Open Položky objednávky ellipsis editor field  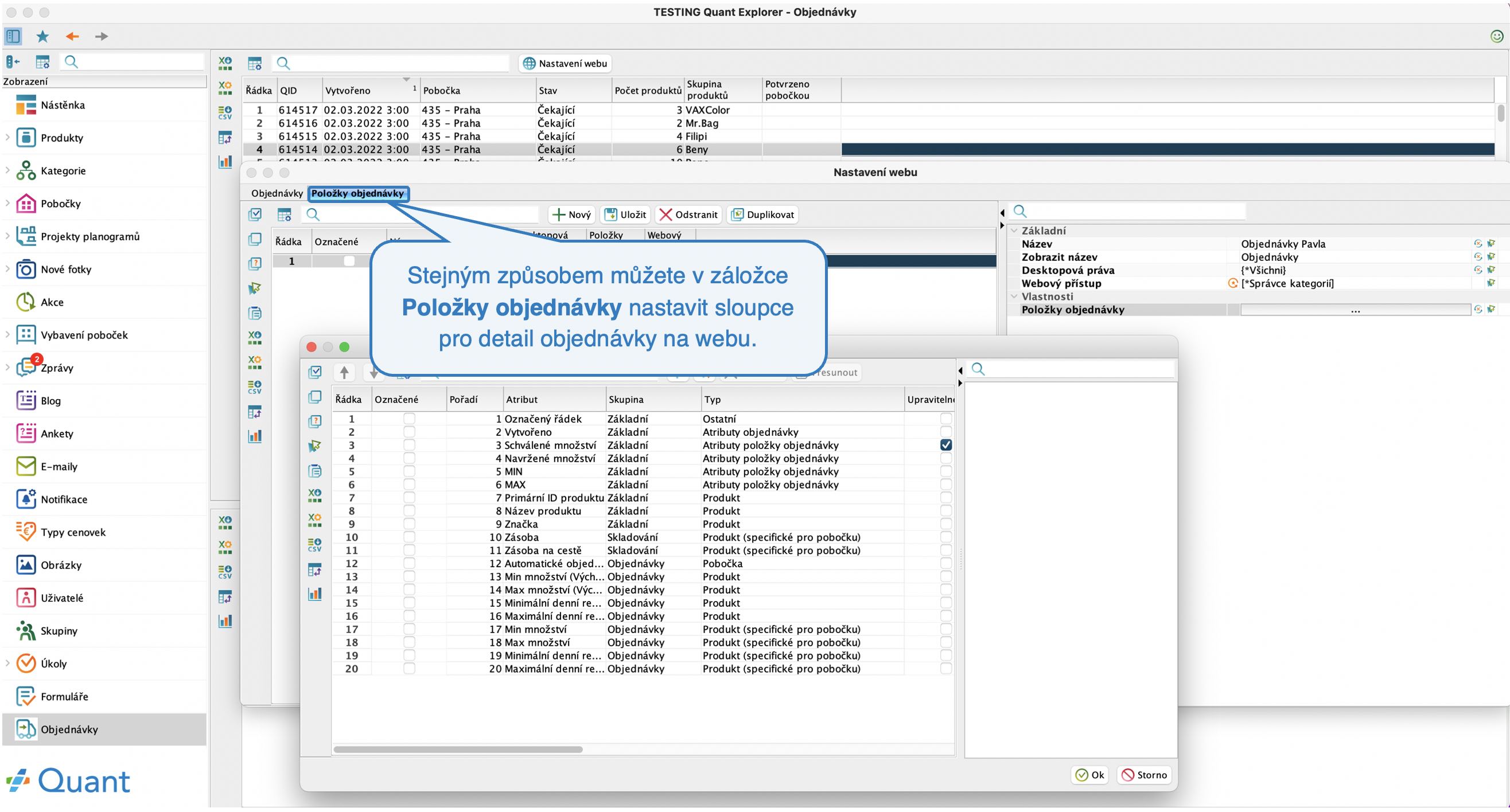tap(1355, 310)
